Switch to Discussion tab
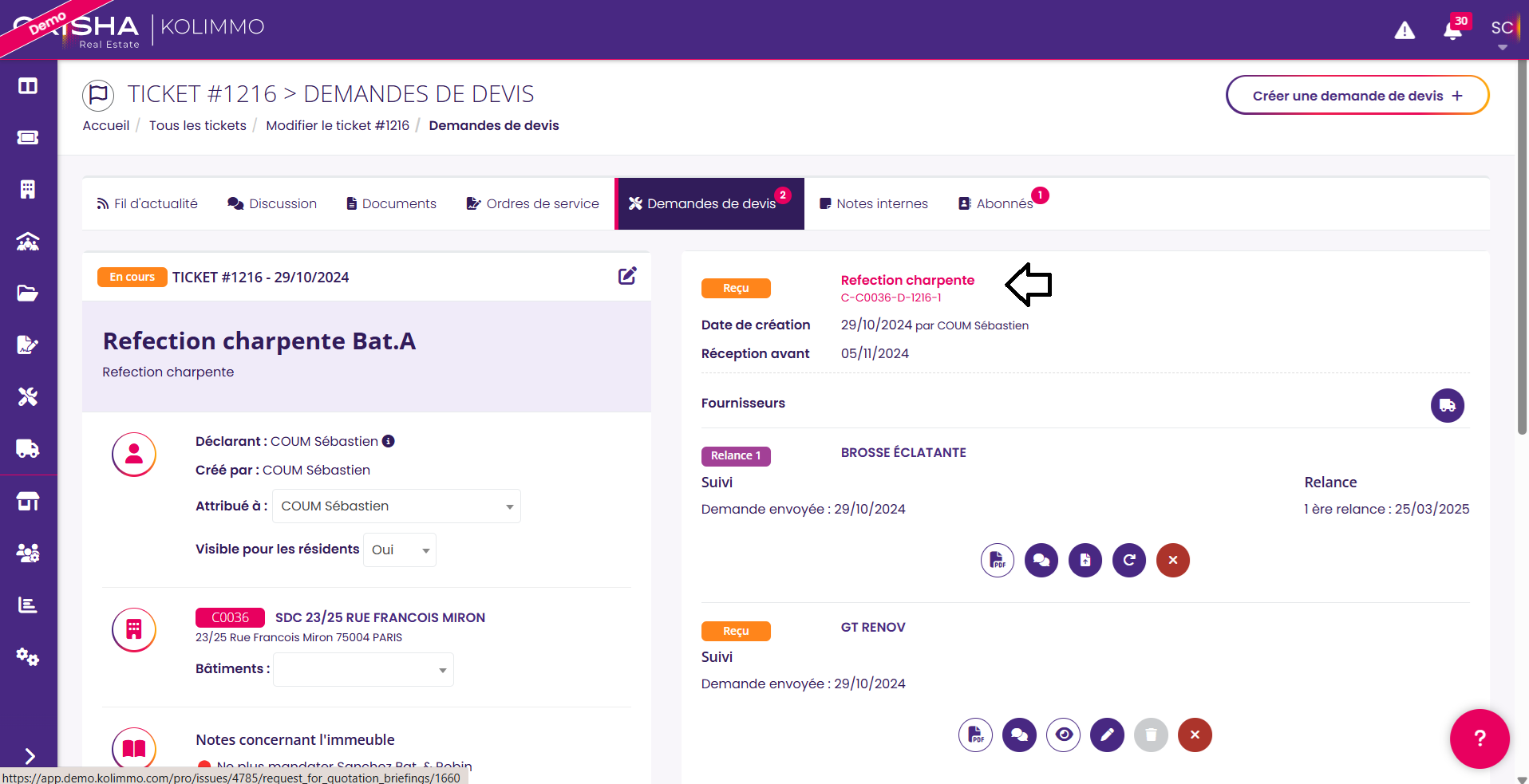This screenshot has height=784, width=1529. click(272, 203)
